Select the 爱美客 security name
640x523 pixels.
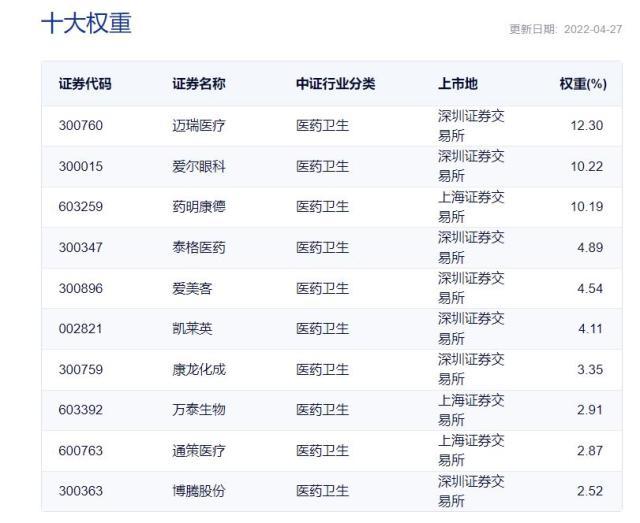[x=192, y=289]
